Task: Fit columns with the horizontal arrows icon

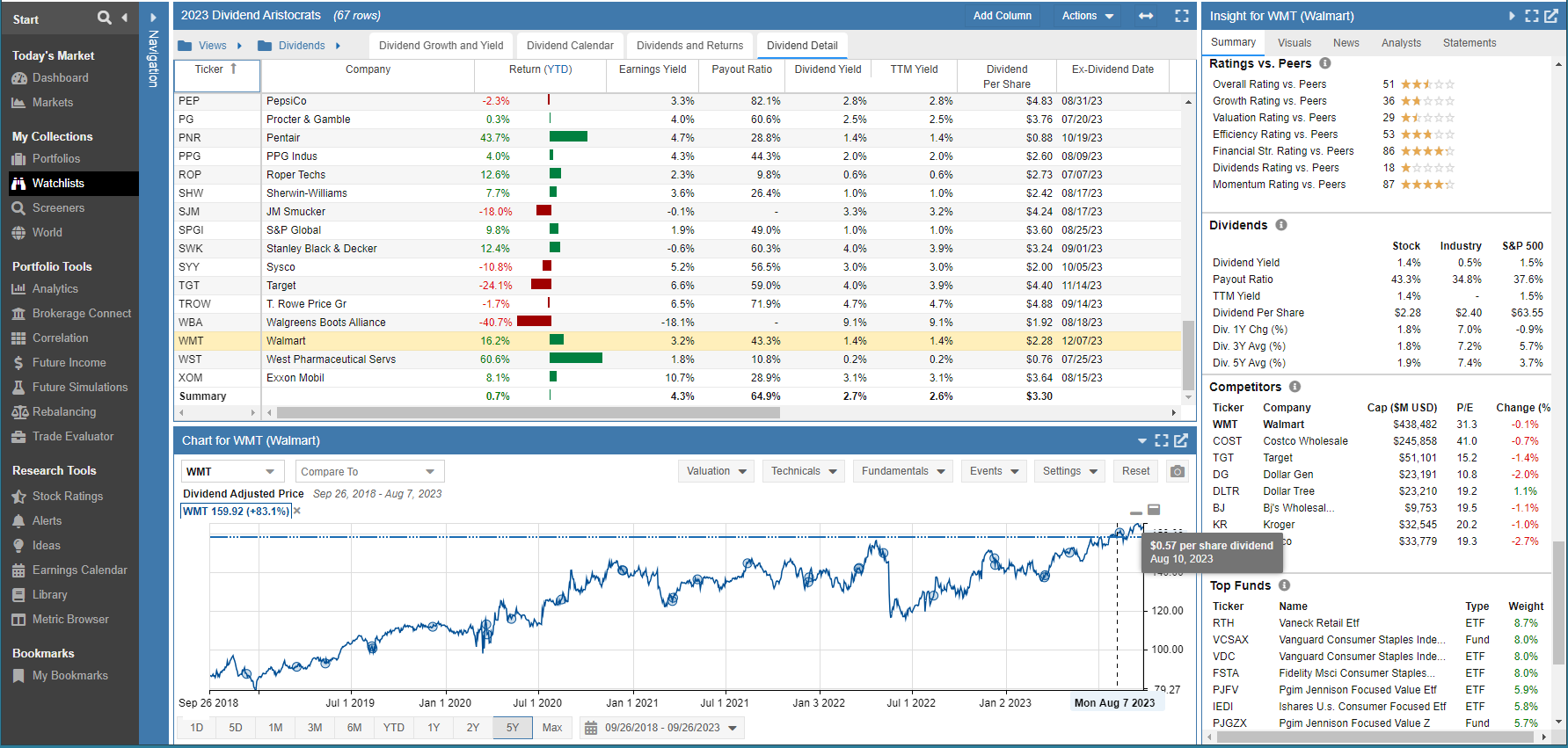Action: coord(1146,16)
